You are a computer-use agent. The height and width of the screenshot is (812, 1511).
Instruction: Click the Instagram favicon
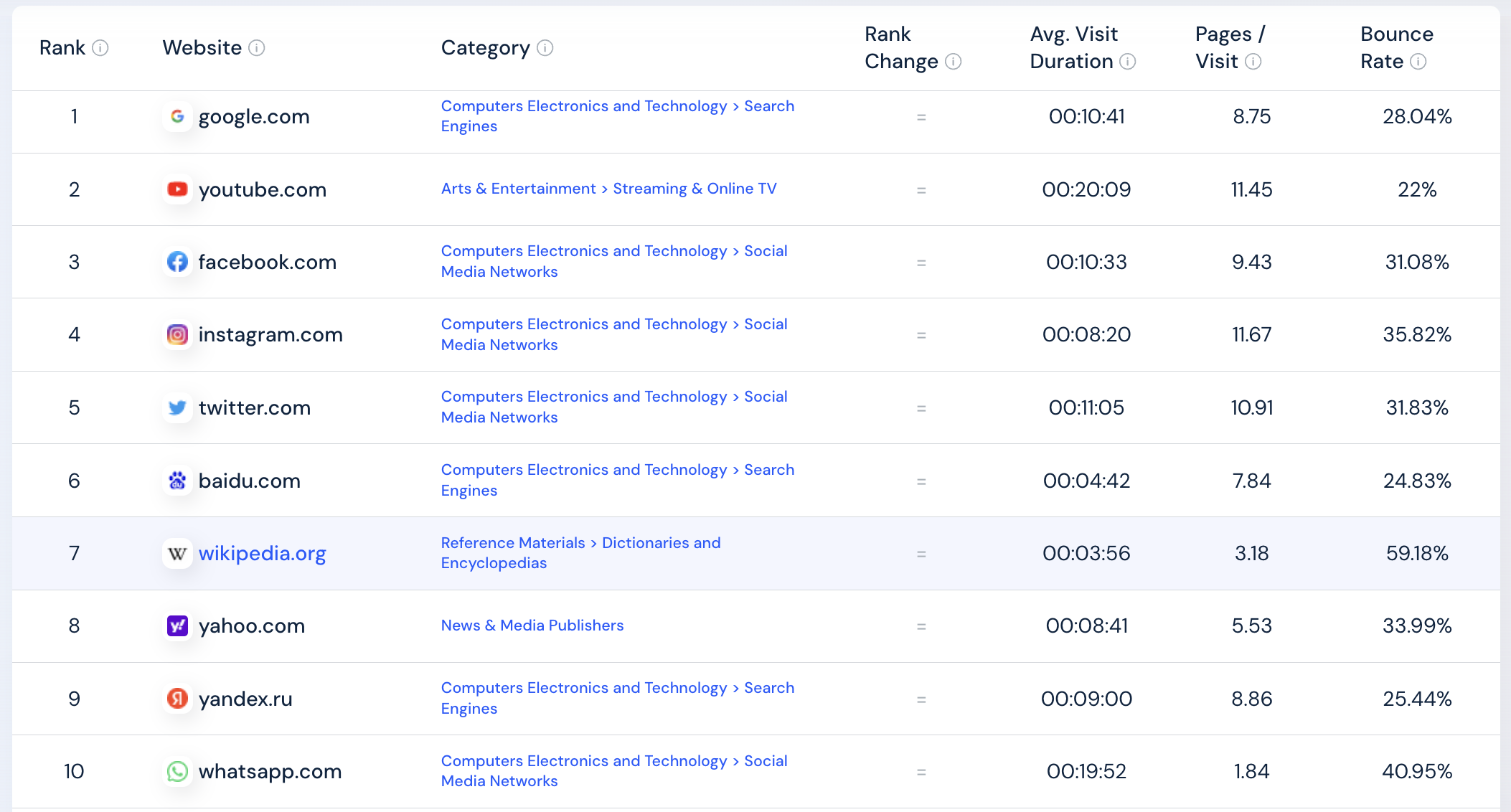[x=177, y=334]
